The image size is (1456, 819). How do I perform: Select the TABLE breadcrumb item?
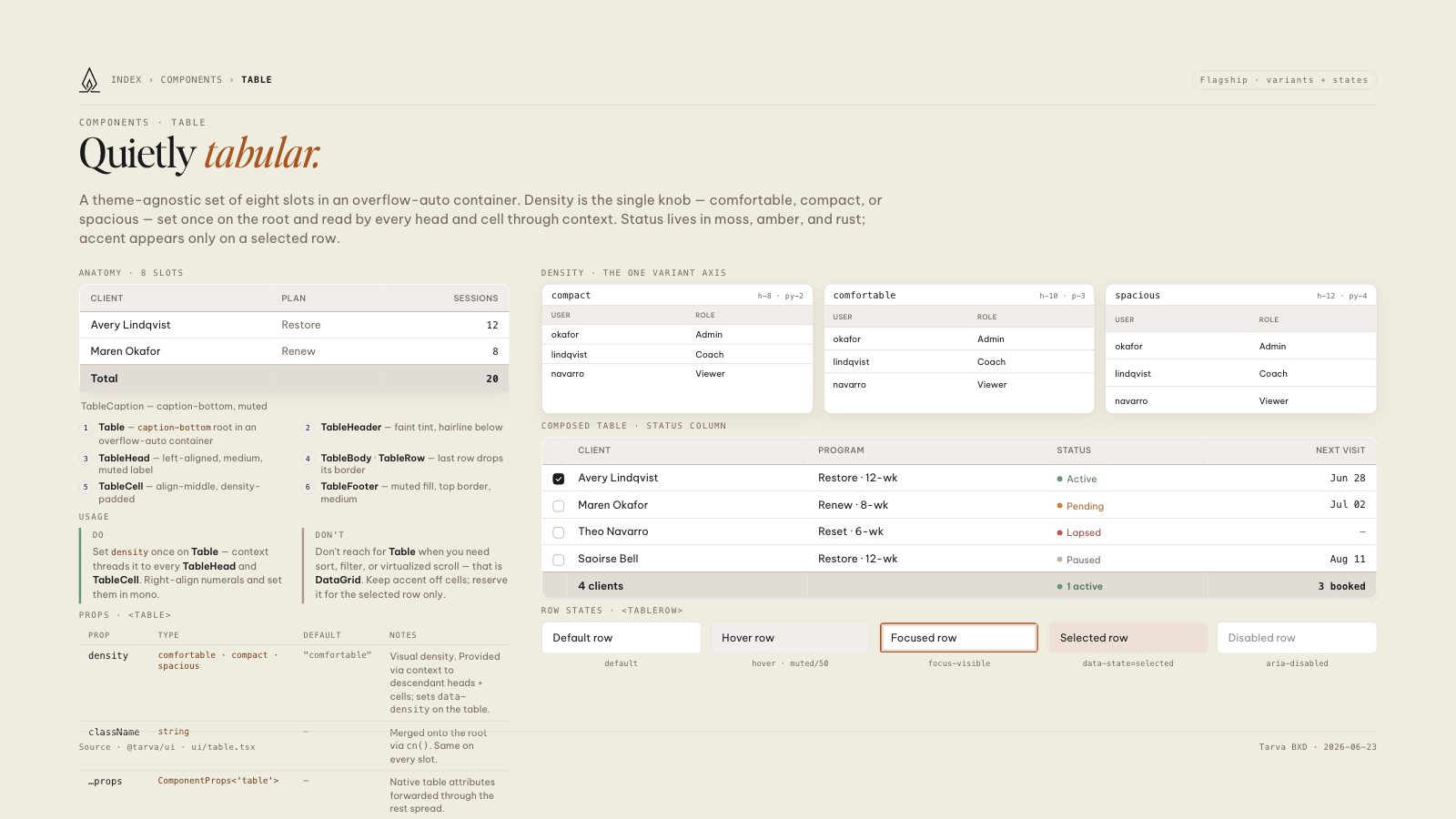click(x=257, y=80)
